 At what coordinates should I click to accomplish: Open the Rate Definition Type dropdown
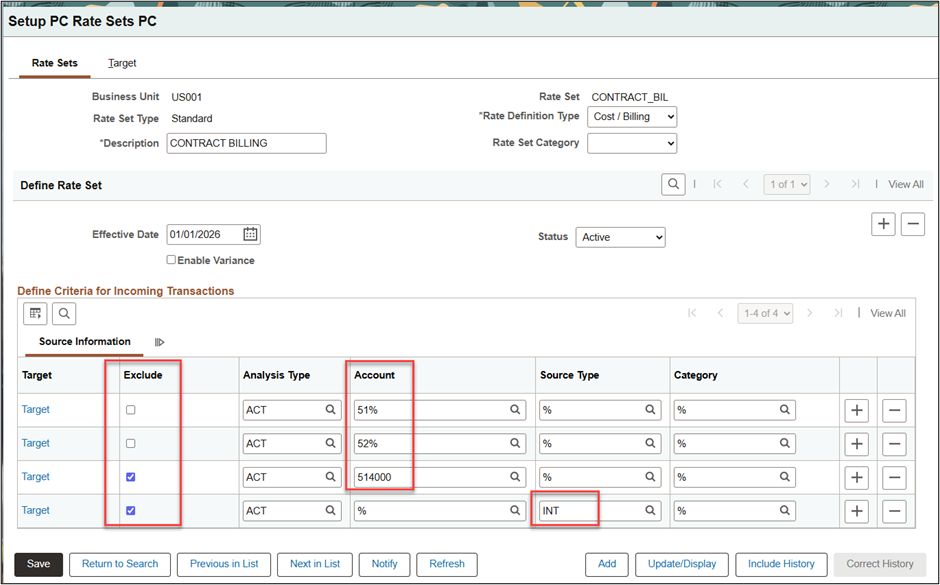click(x=632, y=117)
